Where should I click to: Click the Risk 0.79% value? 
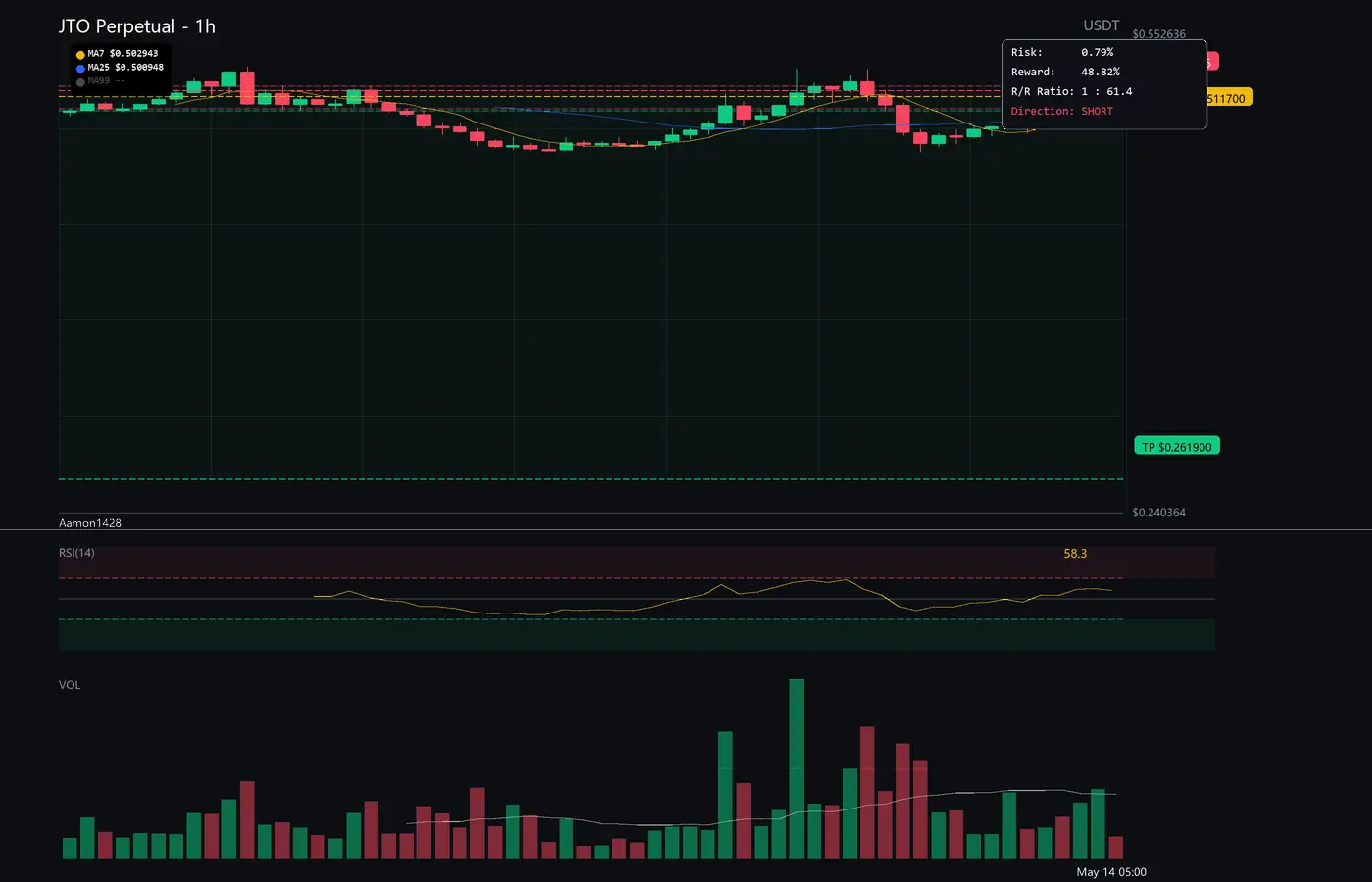[x=1098, y=52]
